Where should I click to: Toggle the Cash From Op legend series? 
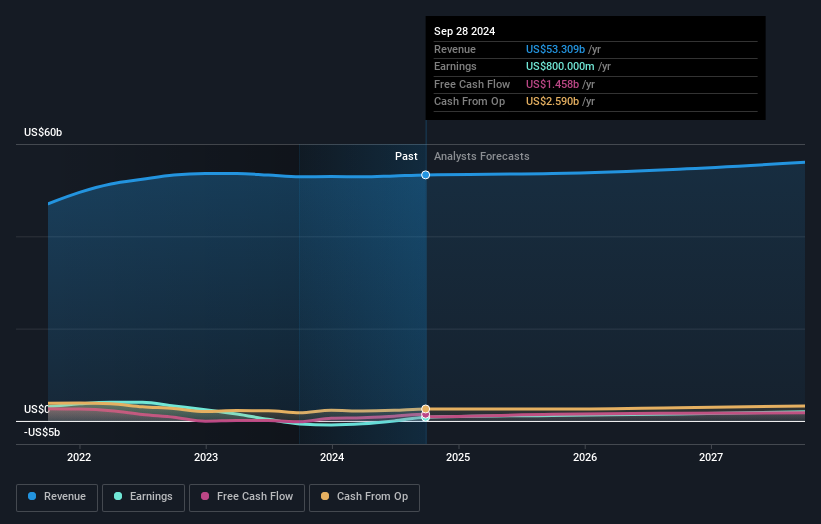(364, 497)
